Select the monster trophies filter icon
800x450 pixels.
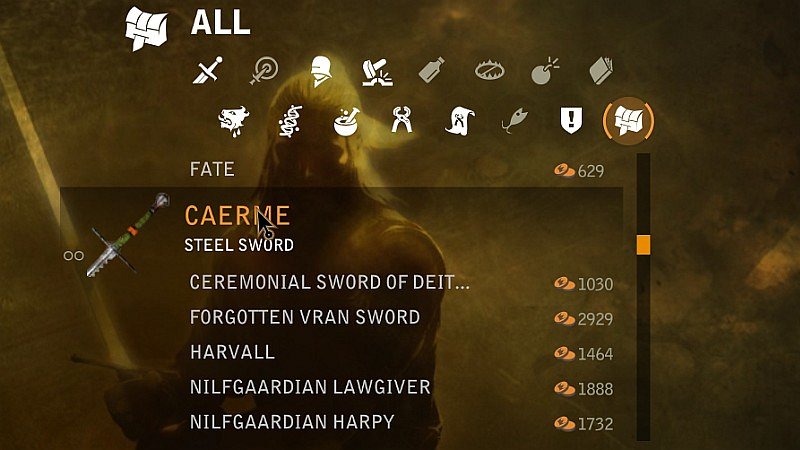pyautogui.click(x=234, y=121)
